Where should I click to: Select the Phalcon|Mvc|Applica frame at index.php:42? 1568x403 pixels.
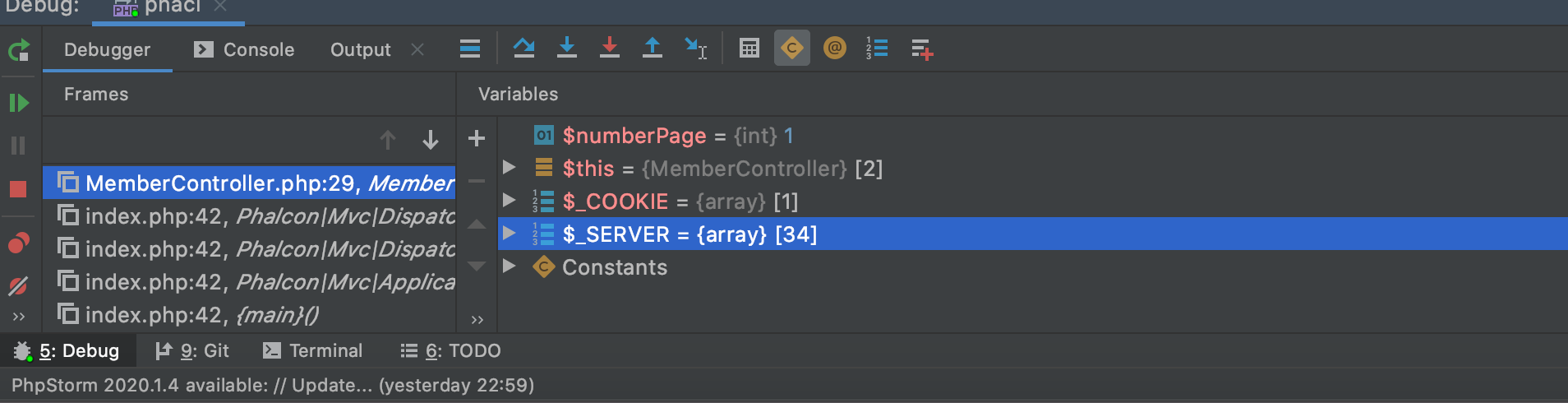pyautogui.click(x=249, y=281)
